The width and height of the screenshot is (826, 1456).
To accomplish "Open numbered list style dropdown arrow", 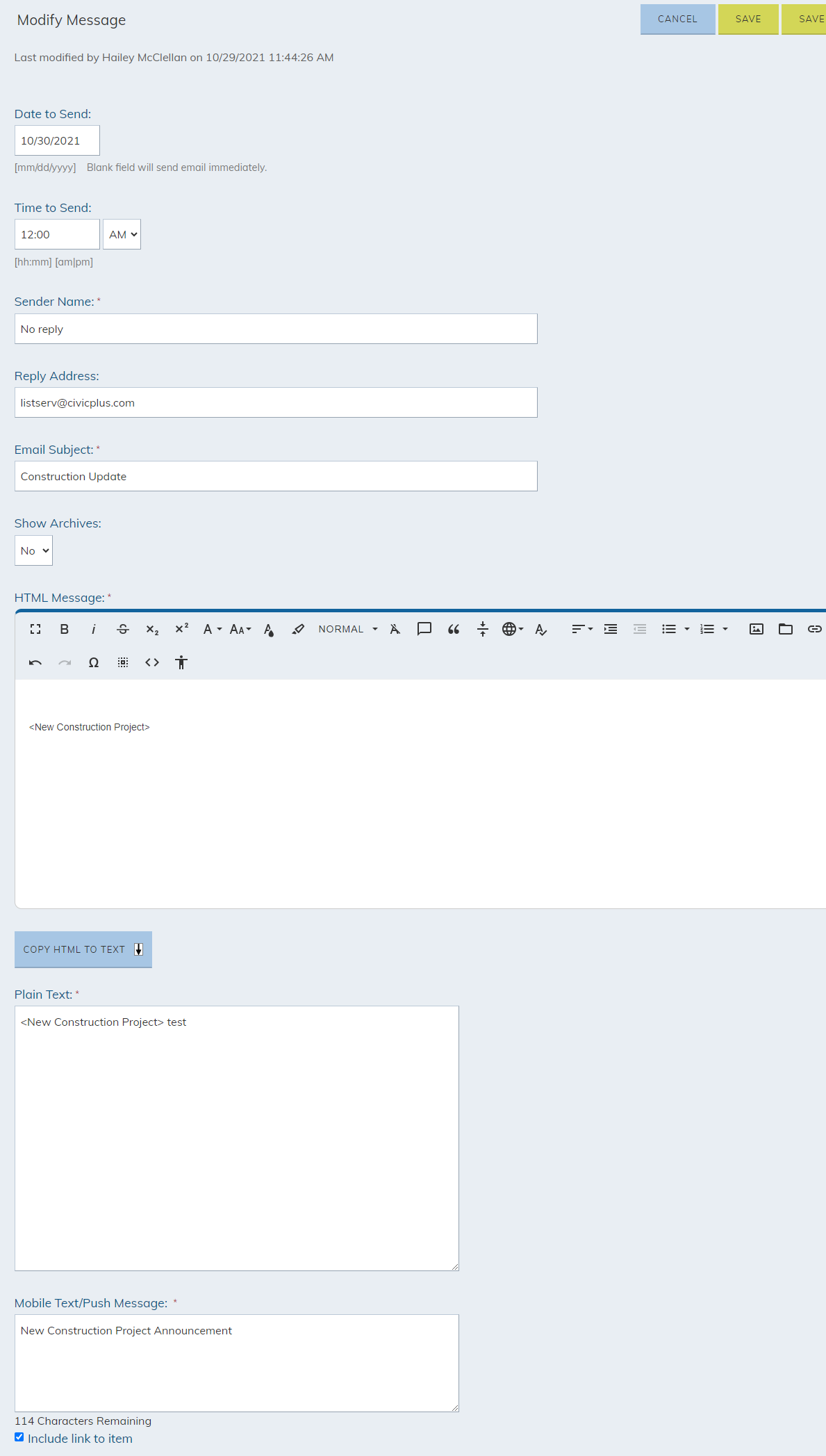I will (x=725, y=629).
